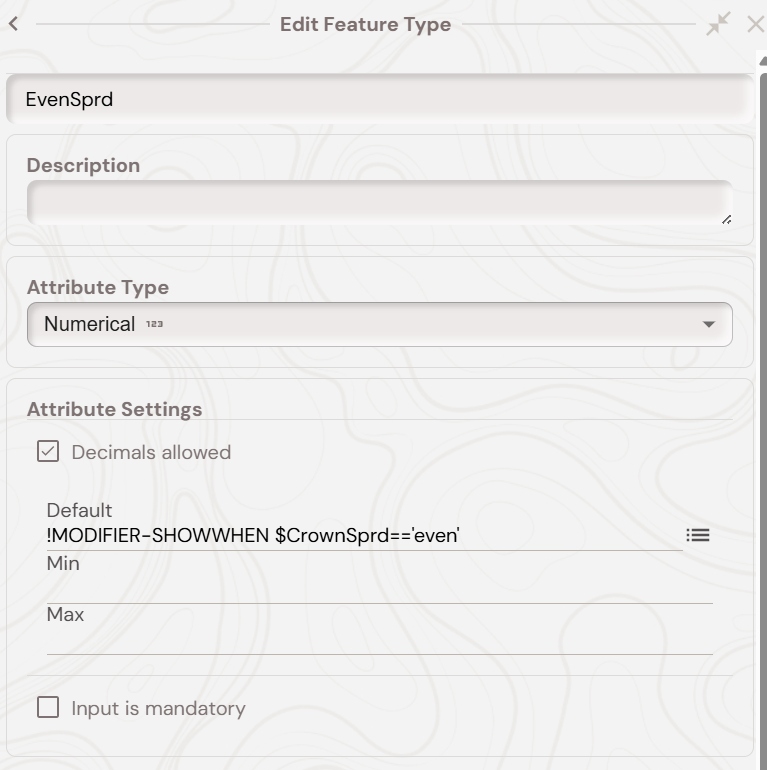
Task: Click the Decimals allowed label text
Action: tap(151, 452)
